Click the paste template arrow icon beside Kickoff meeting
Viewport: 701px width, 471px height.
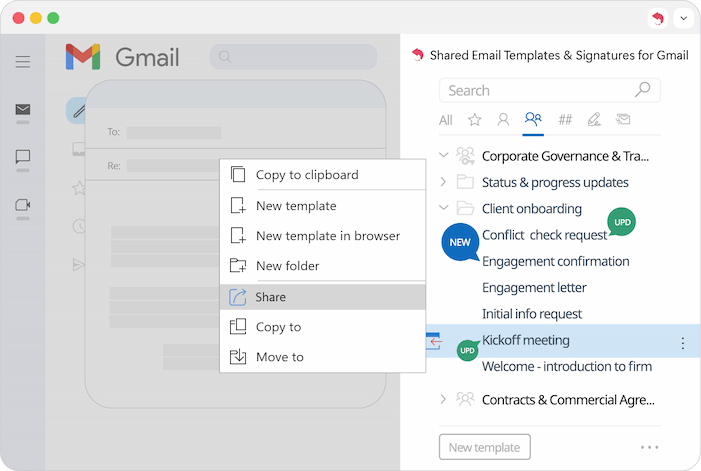[x=434, y=342]
